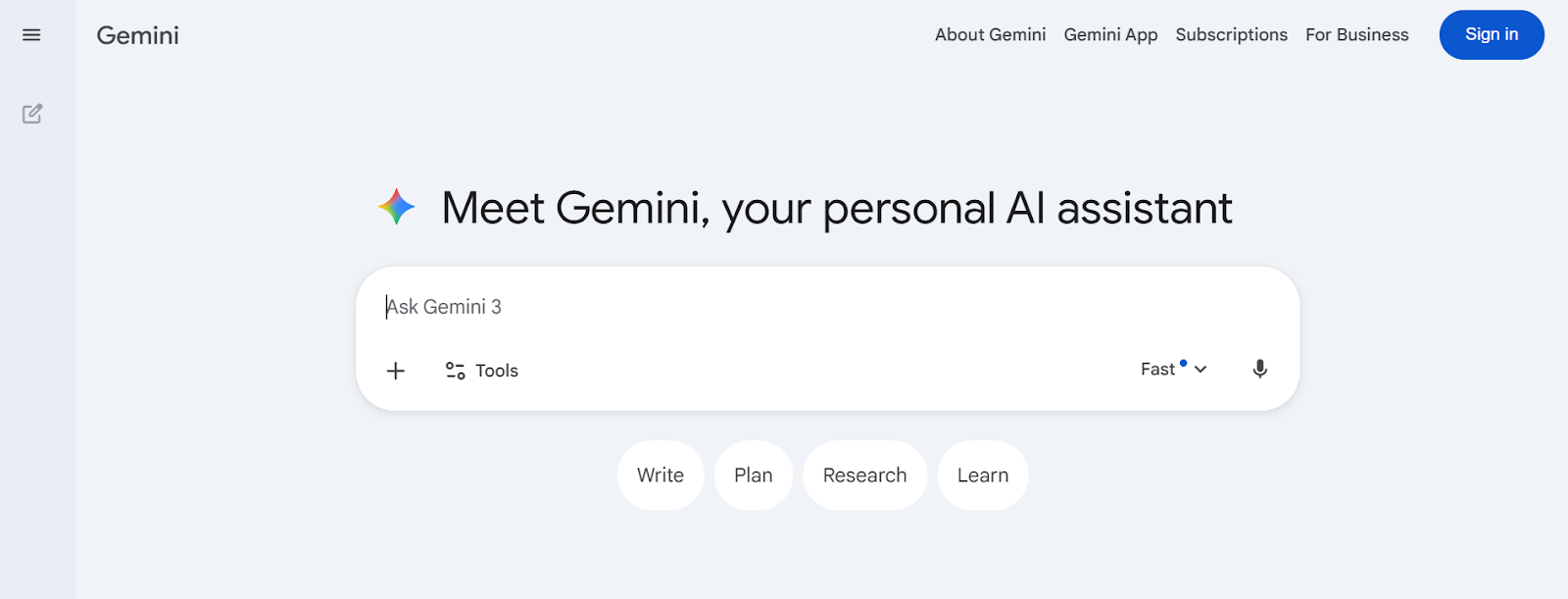The width and height of the screenshot is (1568, 599).
Task: Select the Research suggestion chip
Action: [x=863, y=474]
